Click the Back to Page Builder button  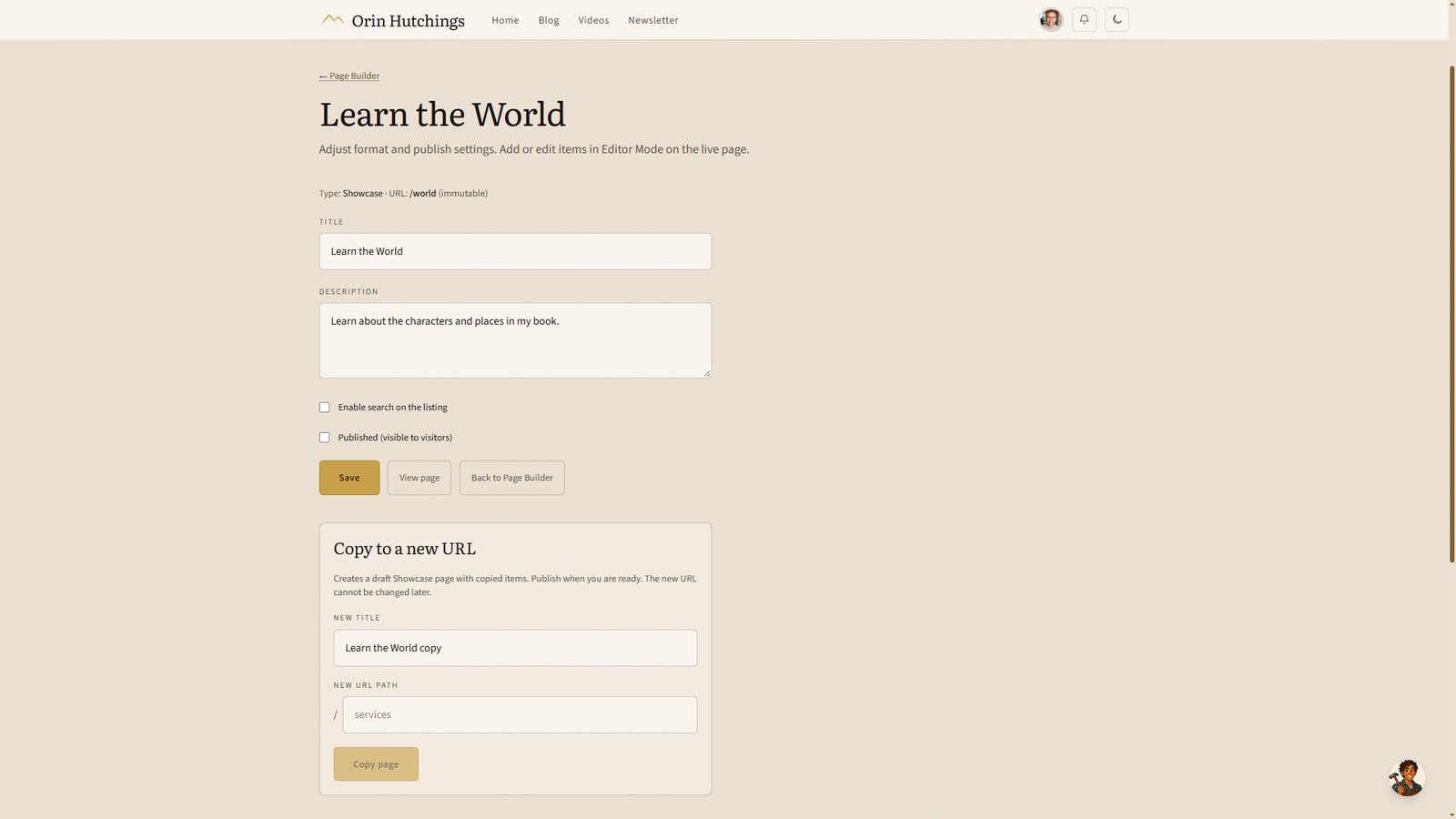(x=512, y=478)
